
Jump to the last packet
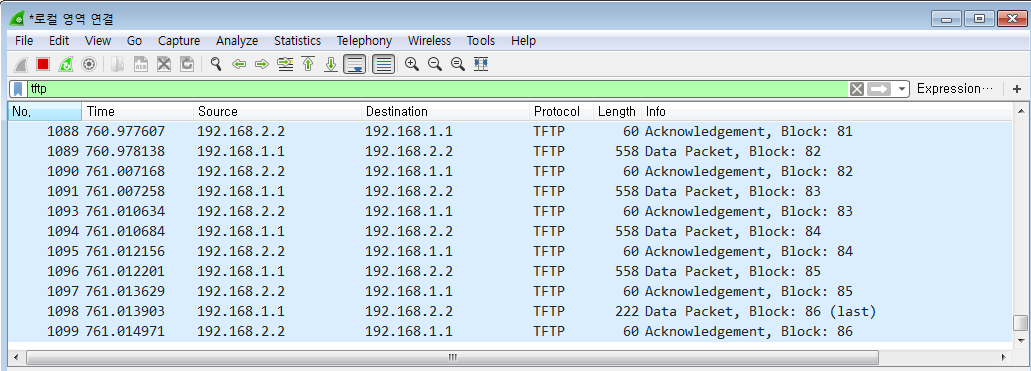pyautogui.click(x=331, y=64)
